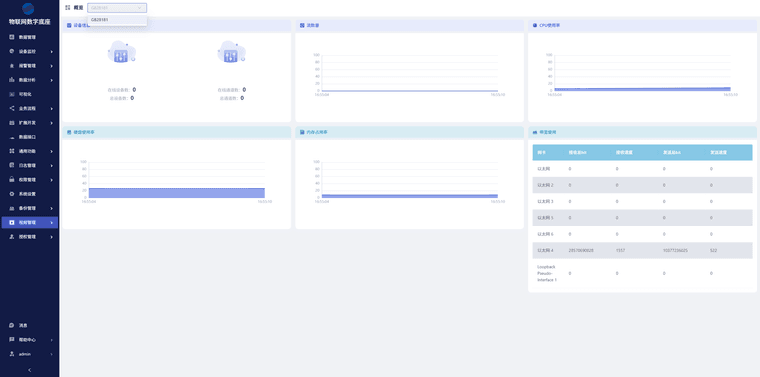Click the 硬盘使用率 chart bar area
Viewport: 760px width, 377px height.
[x=177, y=193]
